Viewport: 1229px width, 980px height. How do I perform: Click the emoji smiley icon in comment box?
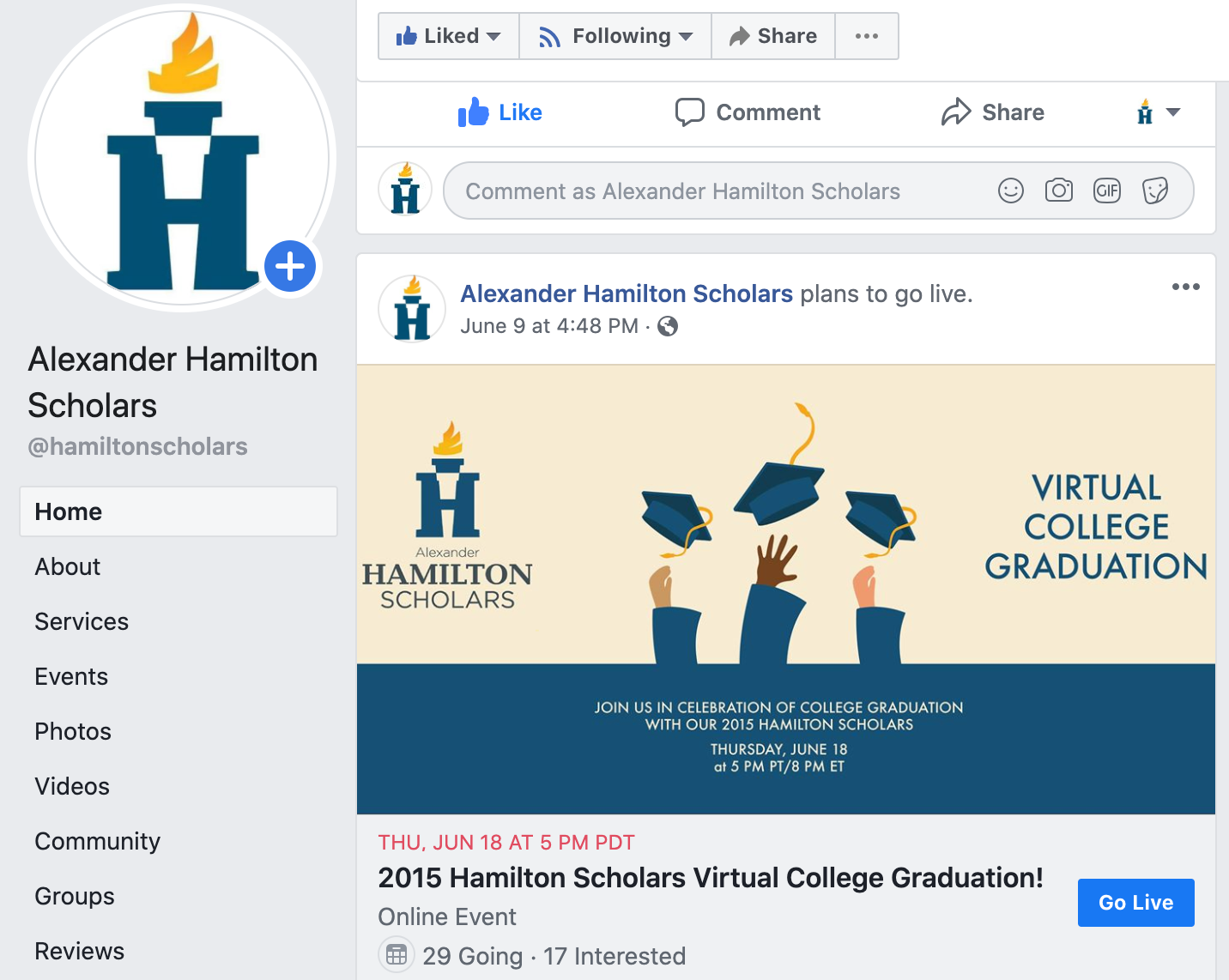coord(1011,191)
